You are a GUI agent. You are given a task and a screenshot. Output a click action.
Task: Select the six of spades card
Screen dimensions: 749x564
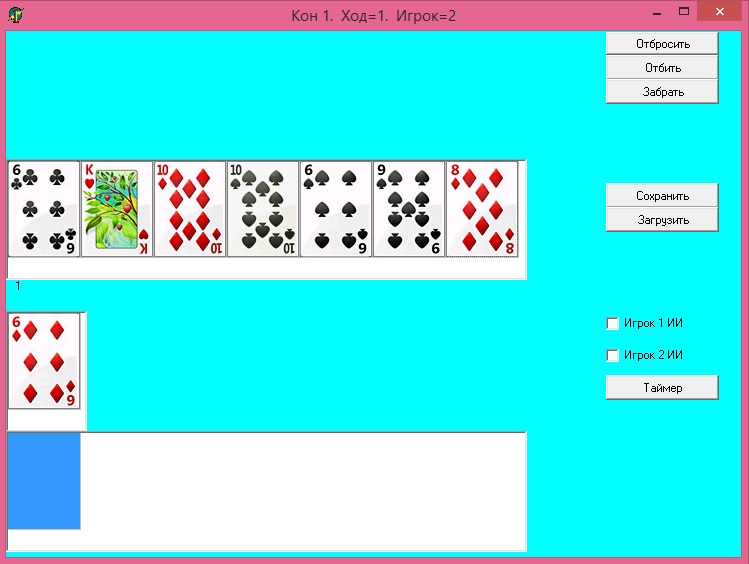(x=336, y=209)
